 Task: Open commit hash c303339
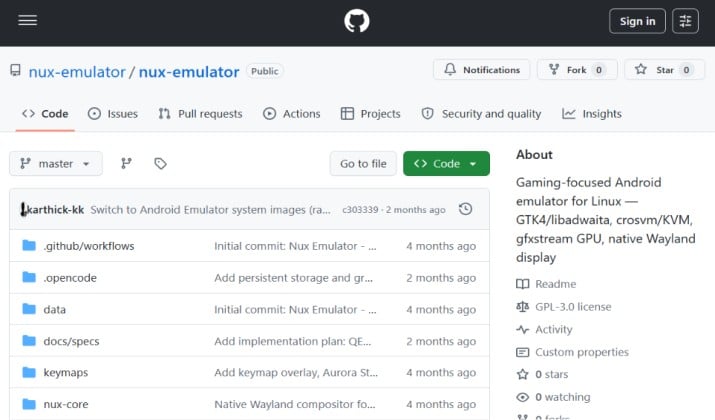360,210
